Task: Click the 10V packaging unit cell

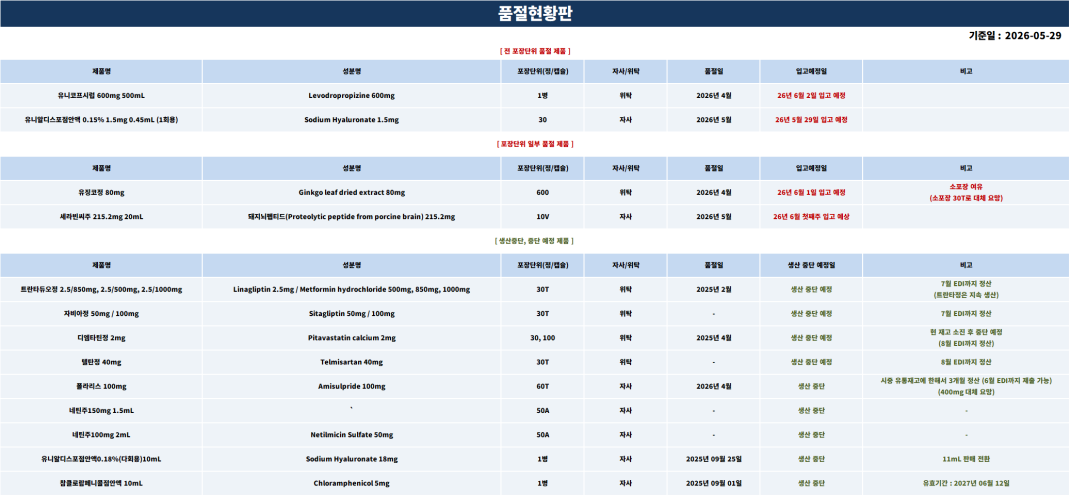Action: pyautogui.click(x=543, y=217)
